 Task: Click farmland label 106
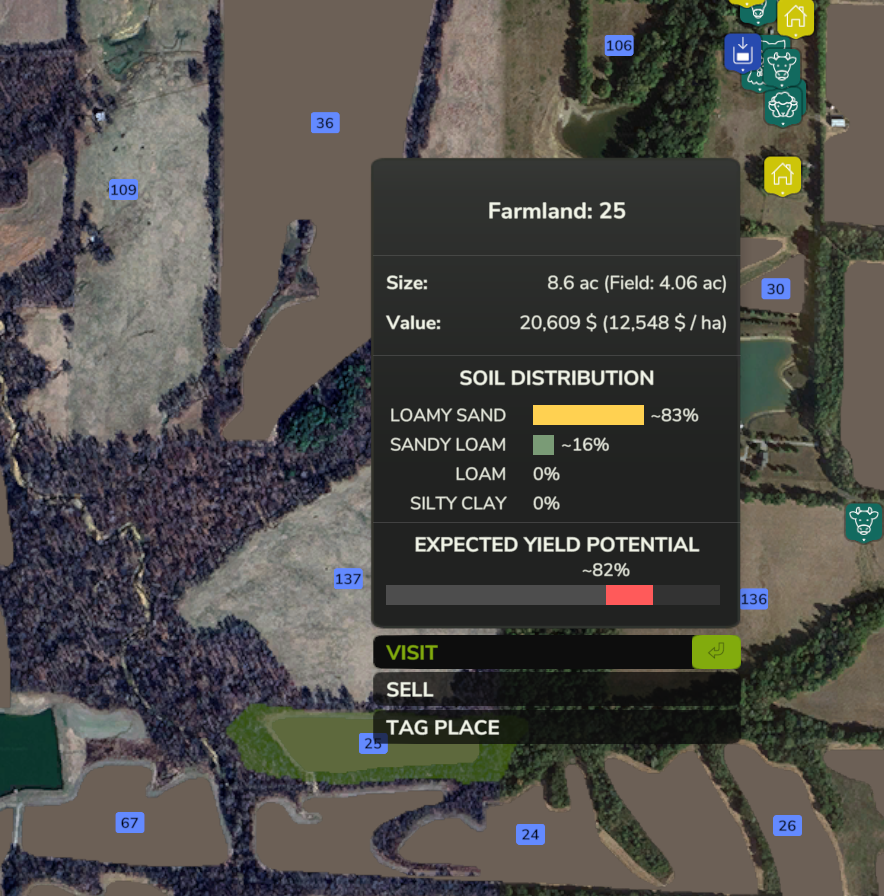coord(619,45)
